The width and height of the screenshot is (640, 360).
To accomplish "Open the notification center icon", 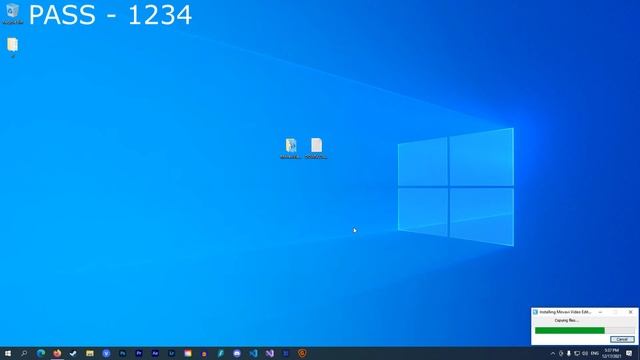I will click(629, 353).
